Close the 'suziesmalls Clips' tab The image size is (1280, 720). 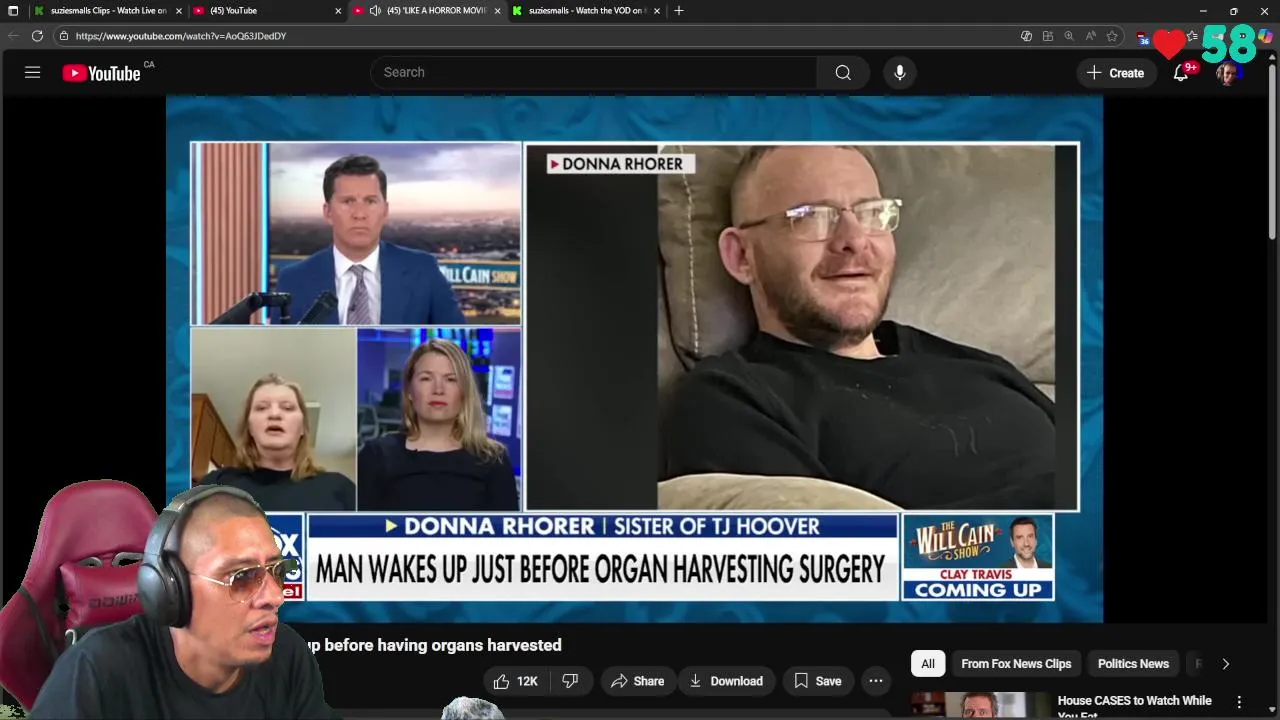point(178,11)
